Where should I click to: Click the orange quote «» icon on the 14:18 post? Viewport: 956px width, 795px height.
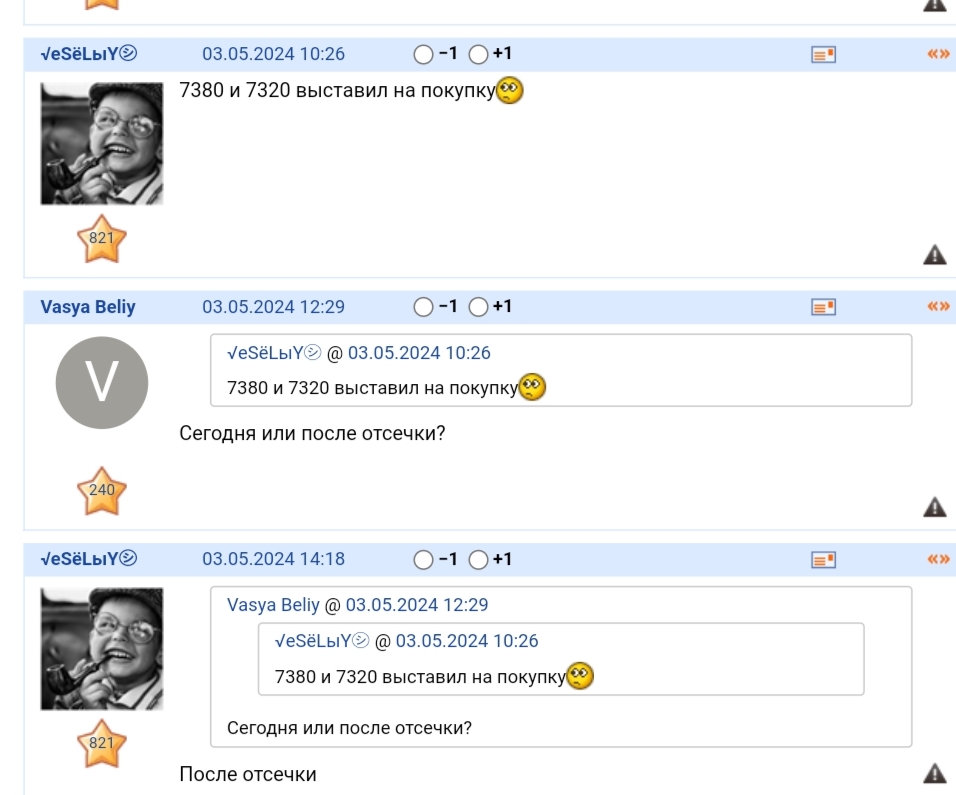[938, 558]
